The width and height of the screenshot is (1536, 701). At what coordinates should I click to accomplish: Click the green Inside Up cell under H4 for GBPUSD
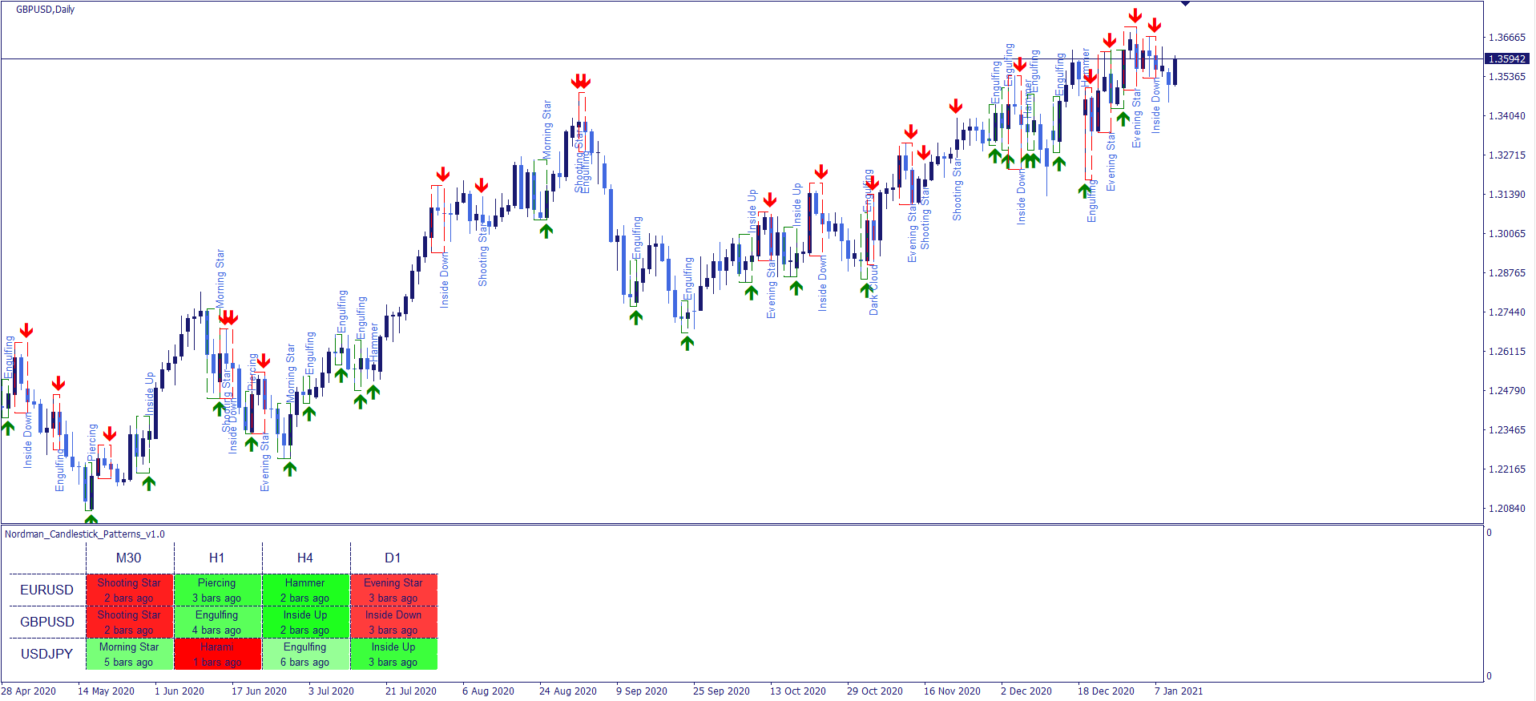pyautogui.click(x=305, y=621)
